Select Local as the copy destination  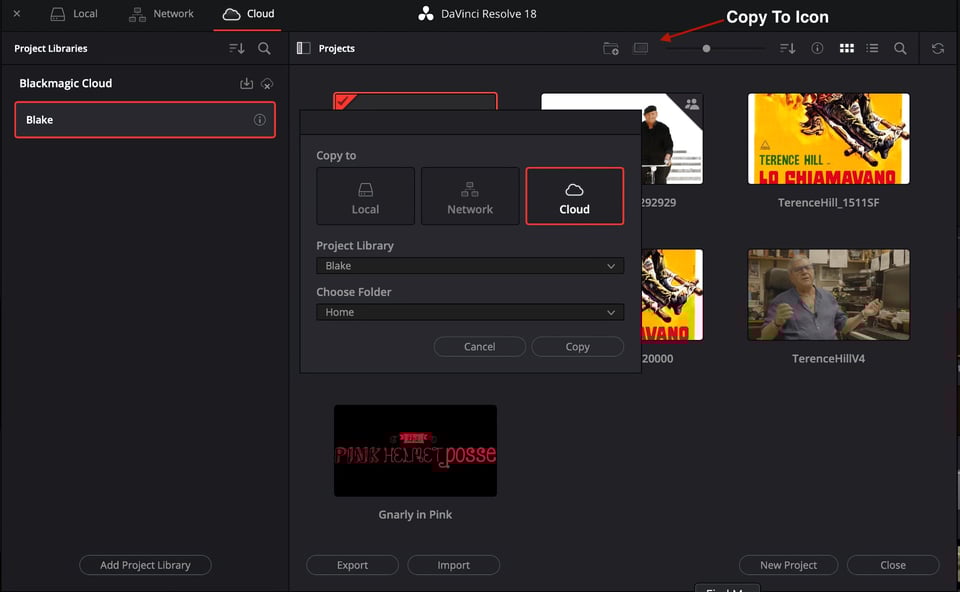click(364, 196)
